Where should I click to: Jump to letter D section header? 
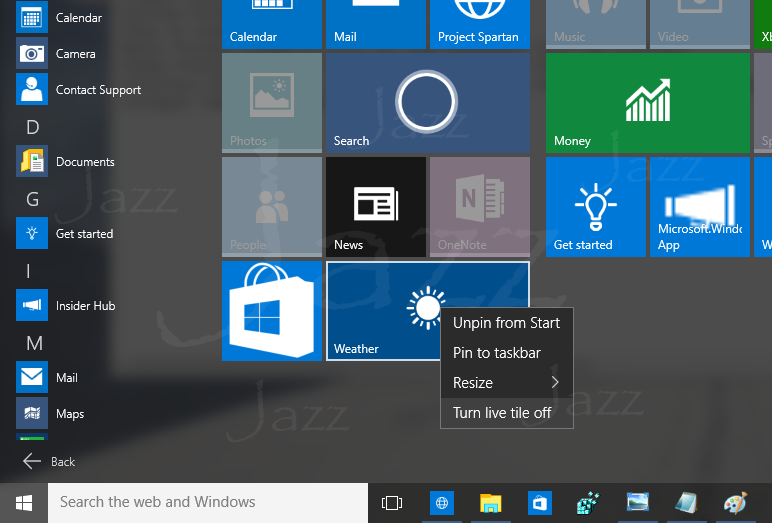(x=32, y=127)
